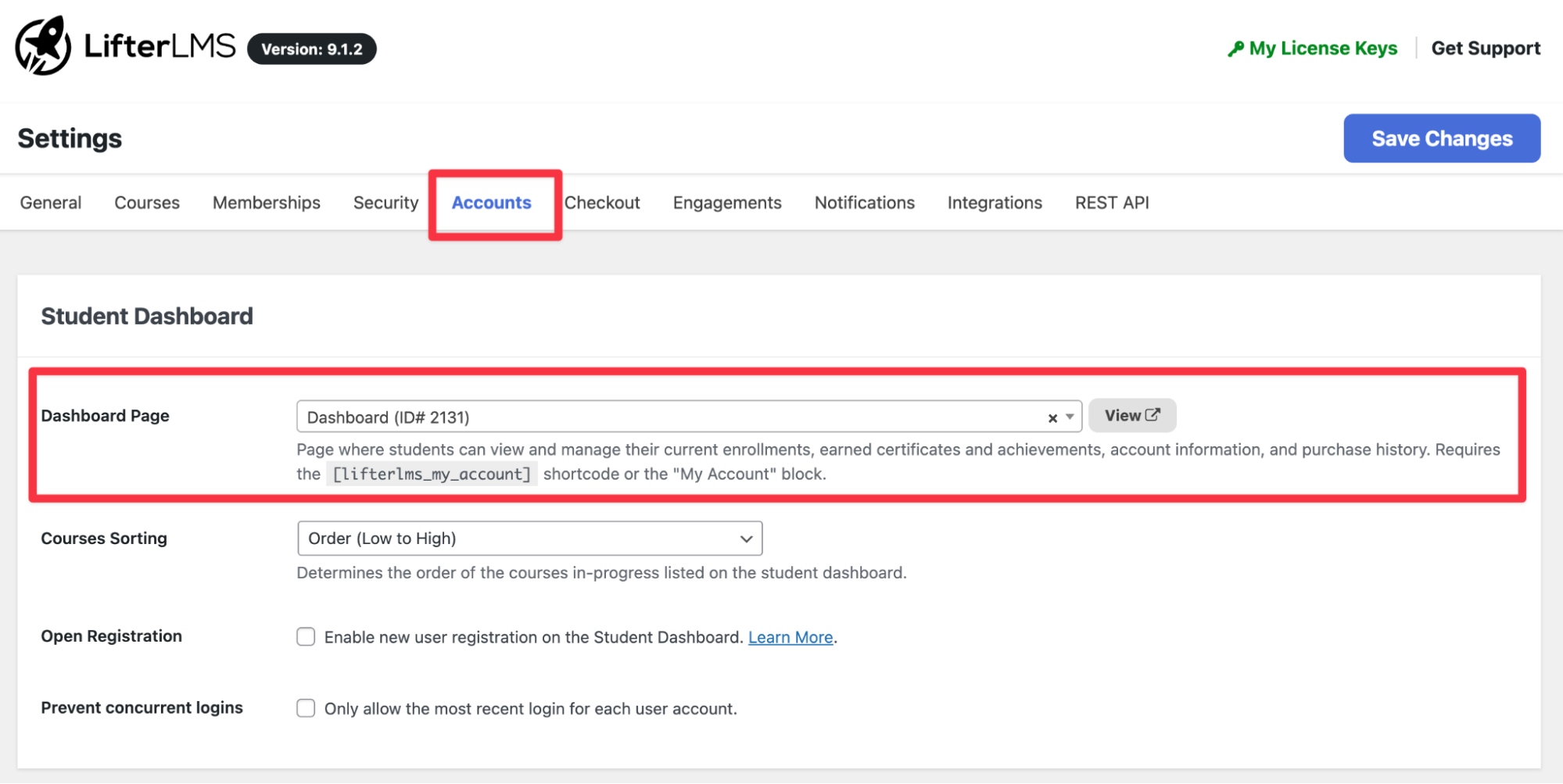
Task: Open the Get Support page
Action: (1485, 48)
